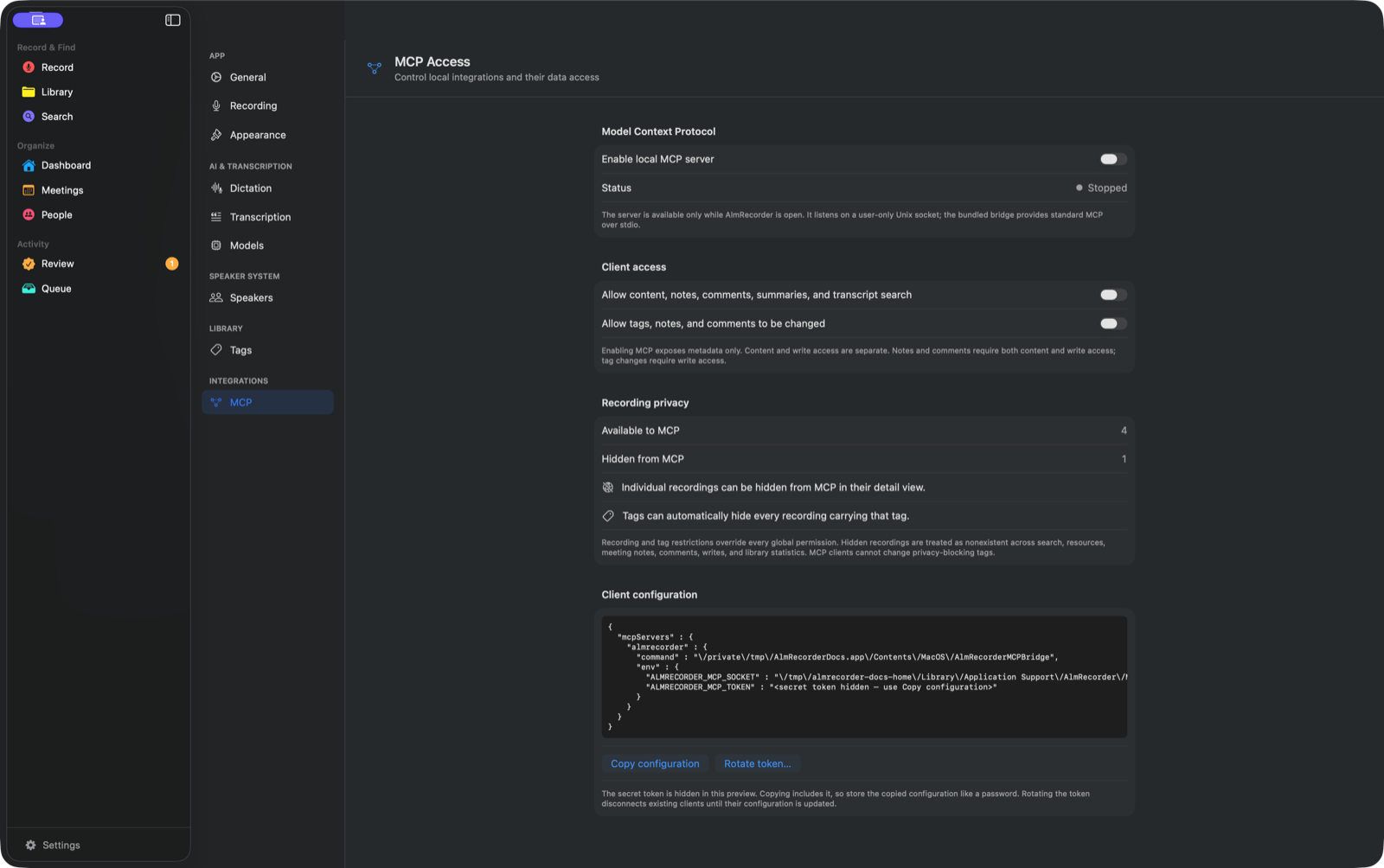Select Recording settings label

coord(253,105)
